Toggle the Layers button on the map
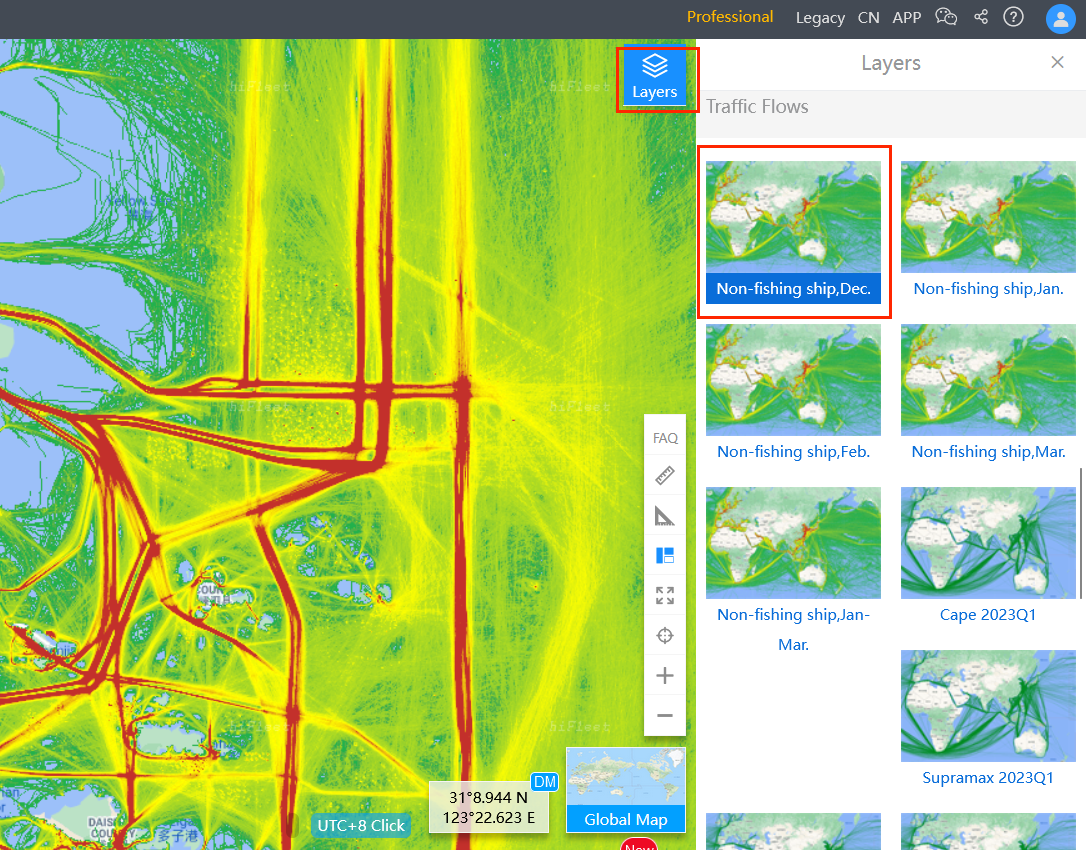Viewport: 1086px width, 850px height. [x=655, y=76]
